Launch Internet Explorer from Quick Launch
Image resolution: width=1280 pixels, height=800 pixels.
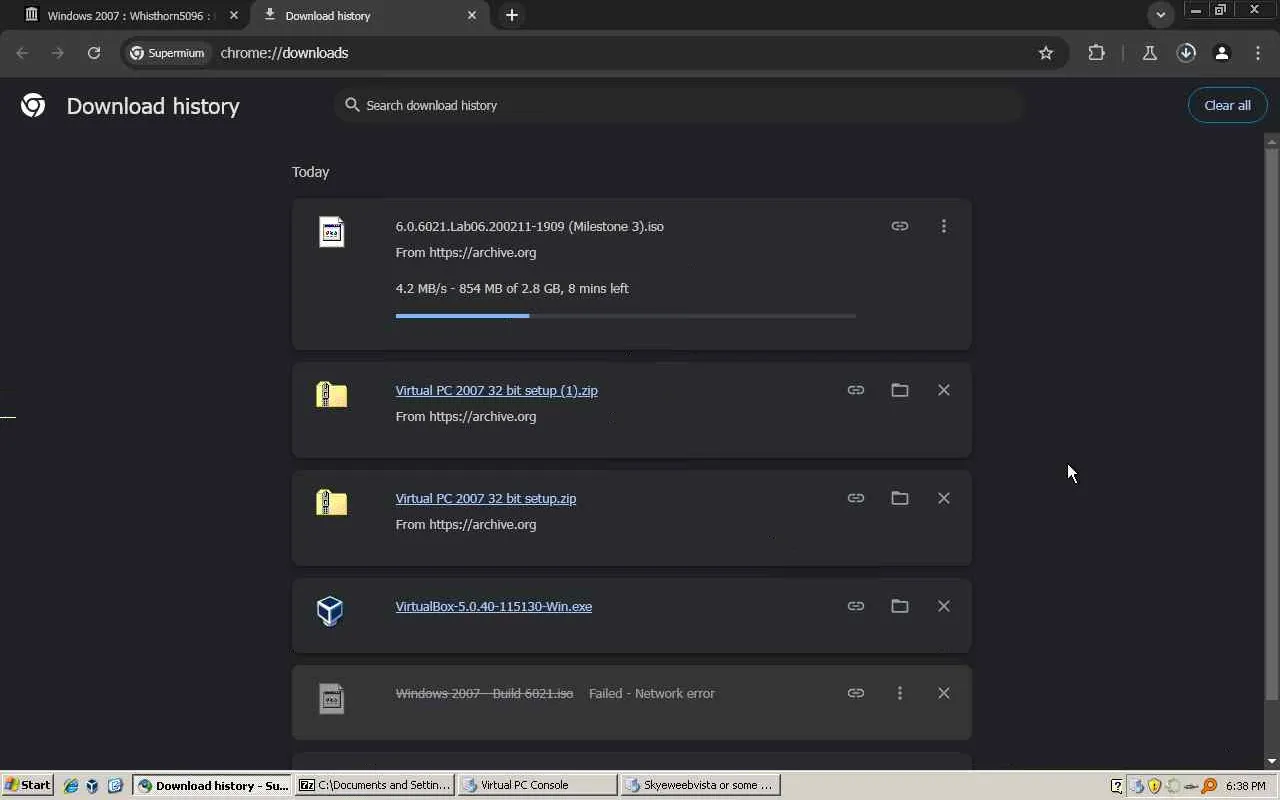pos(71,786)
